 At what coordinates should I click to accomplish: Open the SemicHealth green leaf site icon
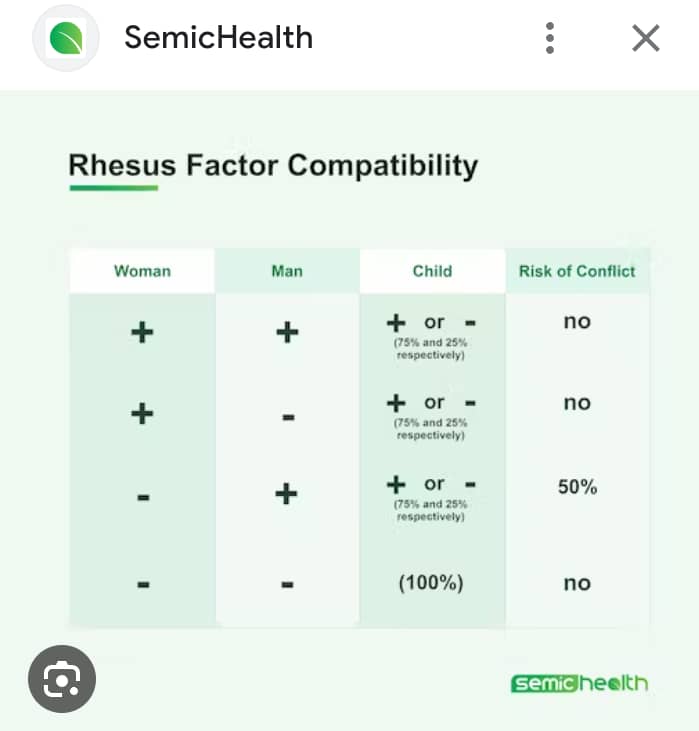point(66,38)
